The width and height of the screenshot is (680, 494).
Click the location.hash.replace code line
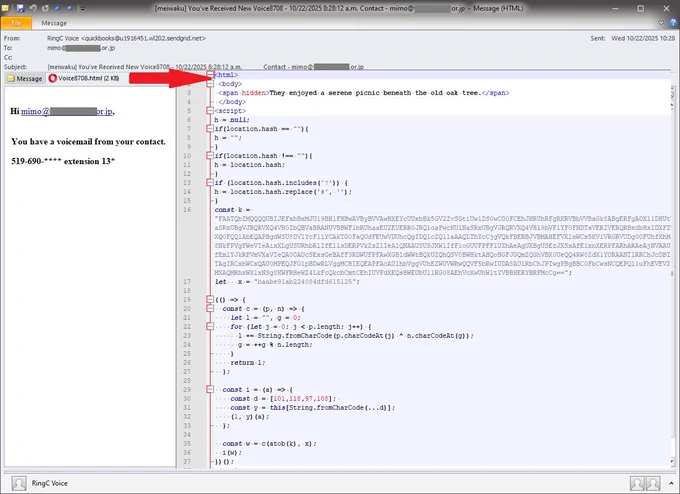tap(283, 192)
